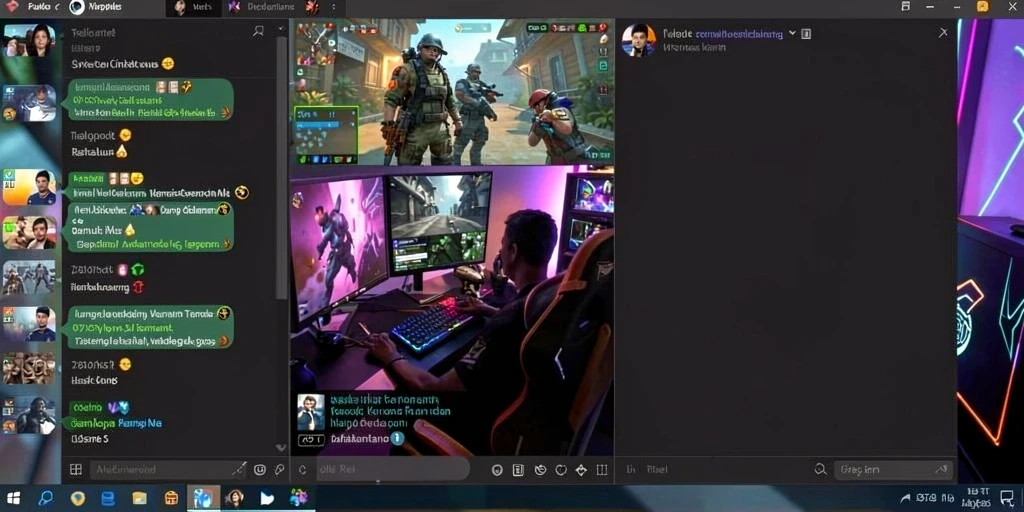Click the chat list vertical scrollbar
1024x512 pixels.
[x=282, y=168]
